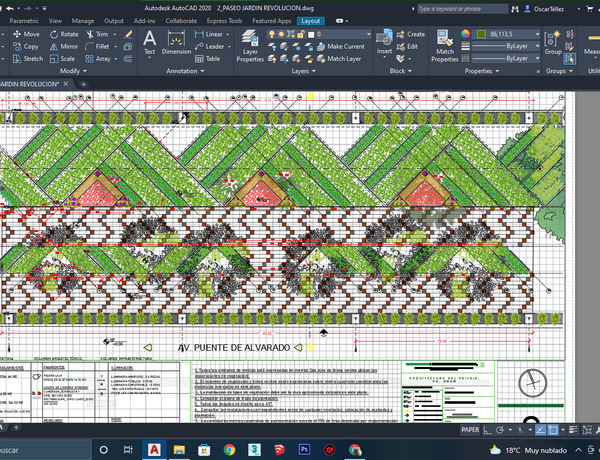Viewport: 600px width, 460px height.
Task: Switch to the Express Tools tab
Action: pyautogui.click(x=222, y=20)
